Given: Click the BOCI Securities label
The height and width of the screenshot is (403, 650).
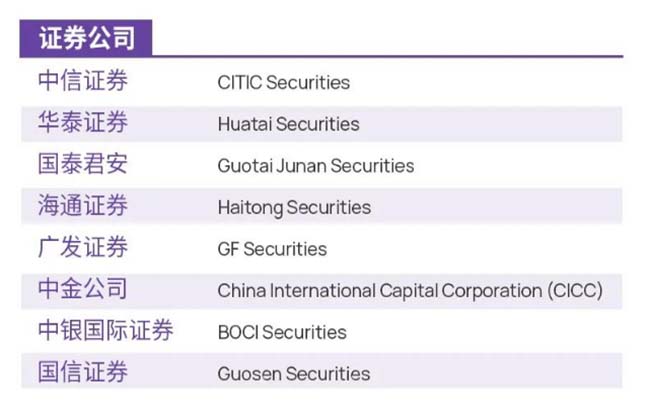Looking at the screenshot, I should 282,332.
